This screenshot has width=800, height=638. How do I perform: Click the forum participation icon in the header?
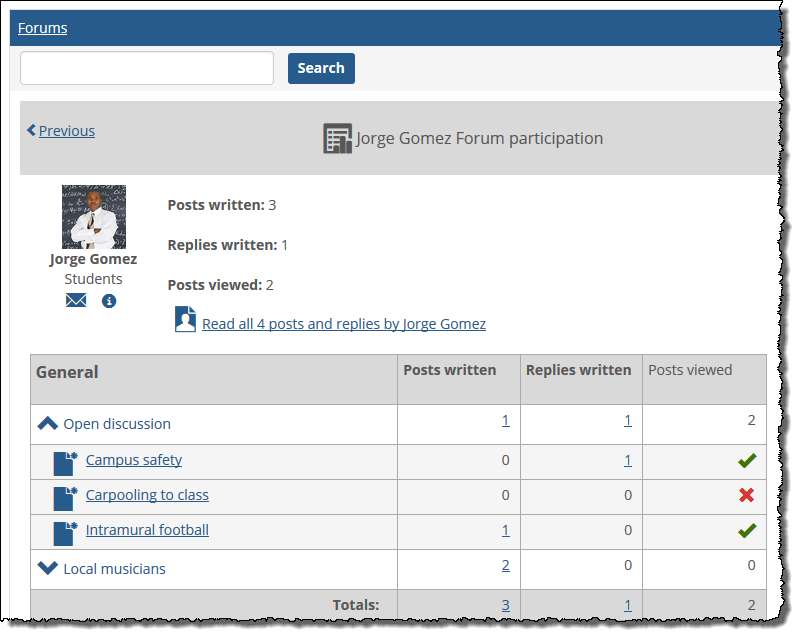pos(337,138)
